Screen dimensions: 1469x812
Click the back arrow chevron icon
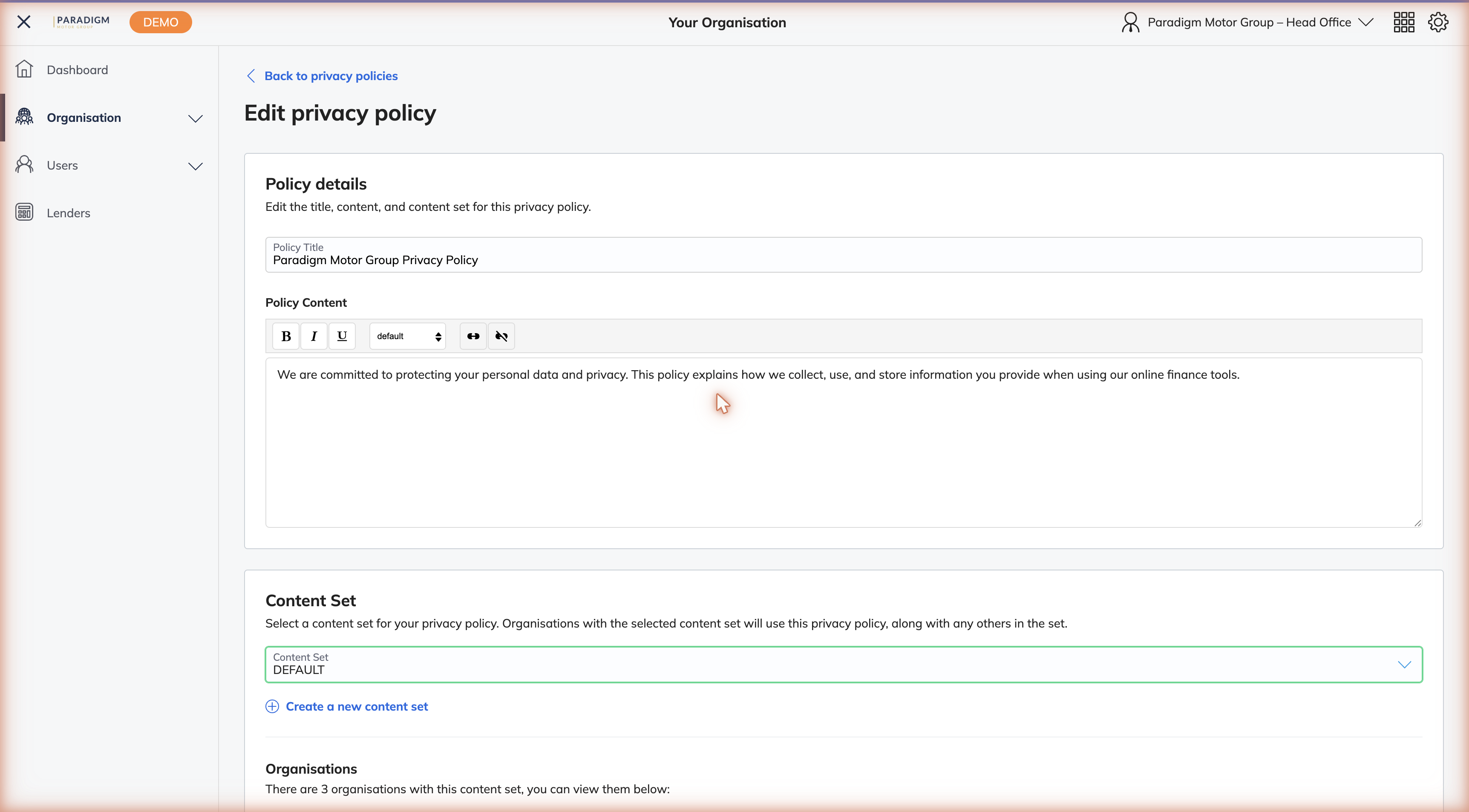click(251, 76)
